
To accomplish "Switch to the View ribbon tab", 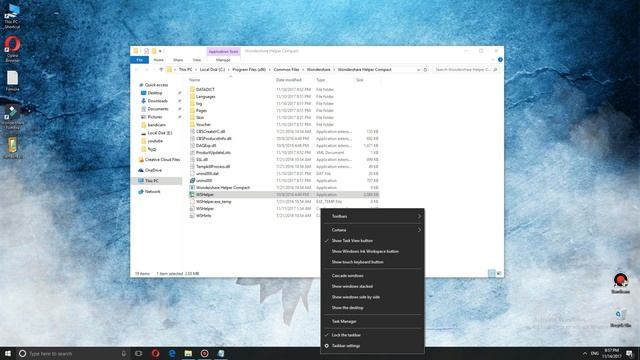I will (197, 60).
